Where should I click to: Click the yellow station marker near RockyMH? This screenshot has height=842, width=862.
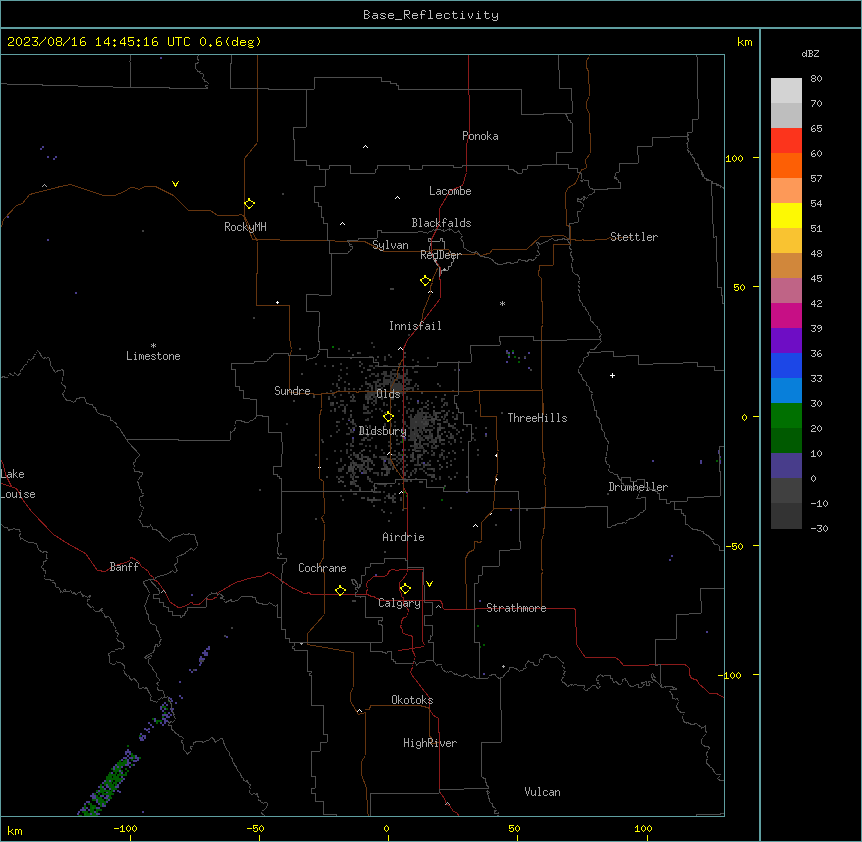[250, 204]
